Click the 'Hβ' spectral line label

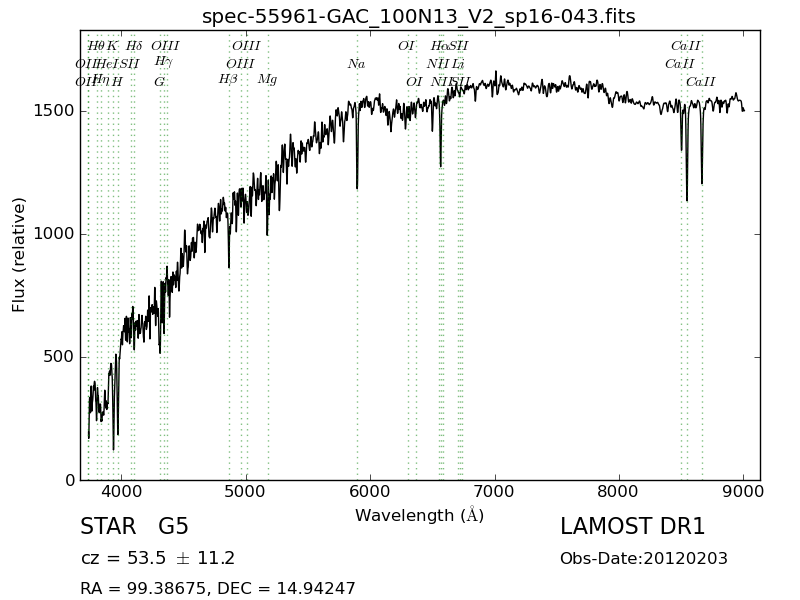(228, 80)
